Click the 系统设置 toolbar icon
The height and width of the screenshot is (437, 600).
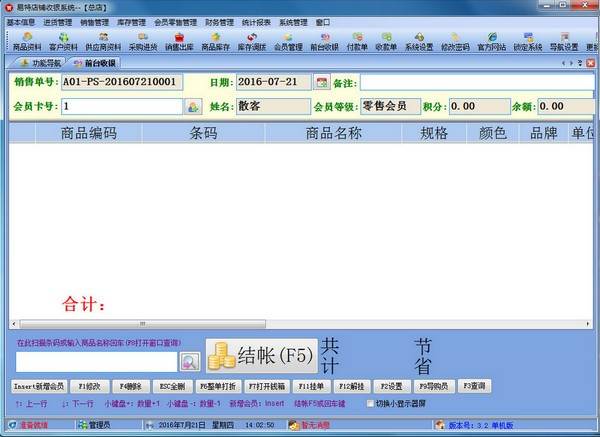click(x=419, y=41)
